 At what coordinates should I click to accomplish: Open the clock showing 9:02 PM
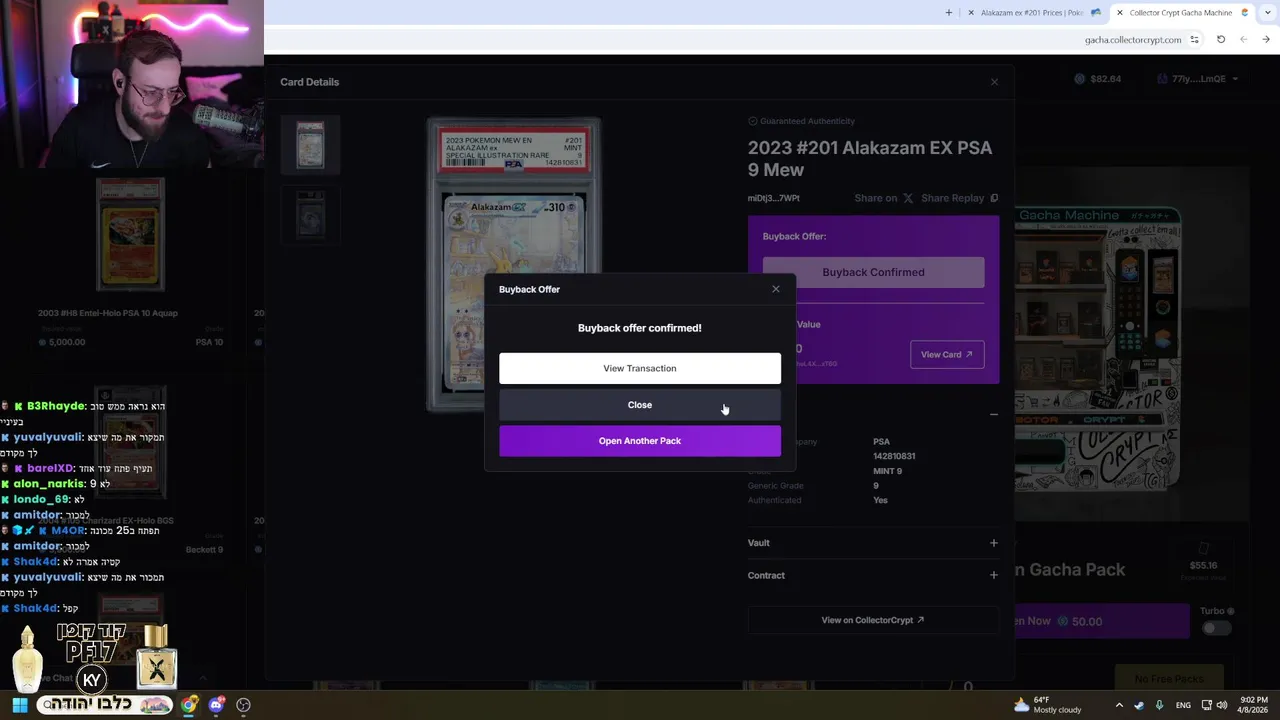coord(1252,705)
